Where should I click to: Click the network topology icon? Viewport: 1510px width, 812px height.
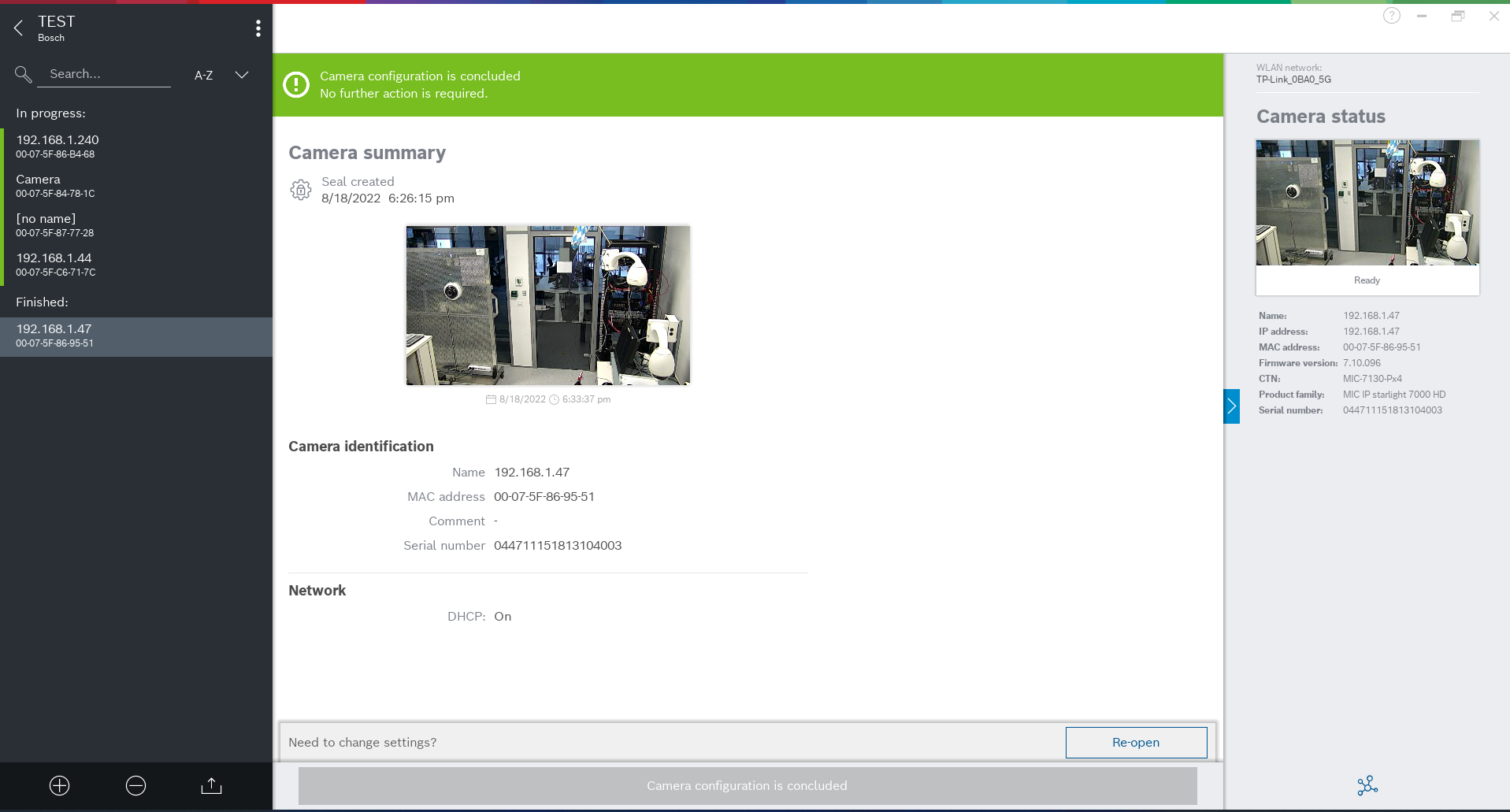pyautogui.click(x=1367, y=785)
